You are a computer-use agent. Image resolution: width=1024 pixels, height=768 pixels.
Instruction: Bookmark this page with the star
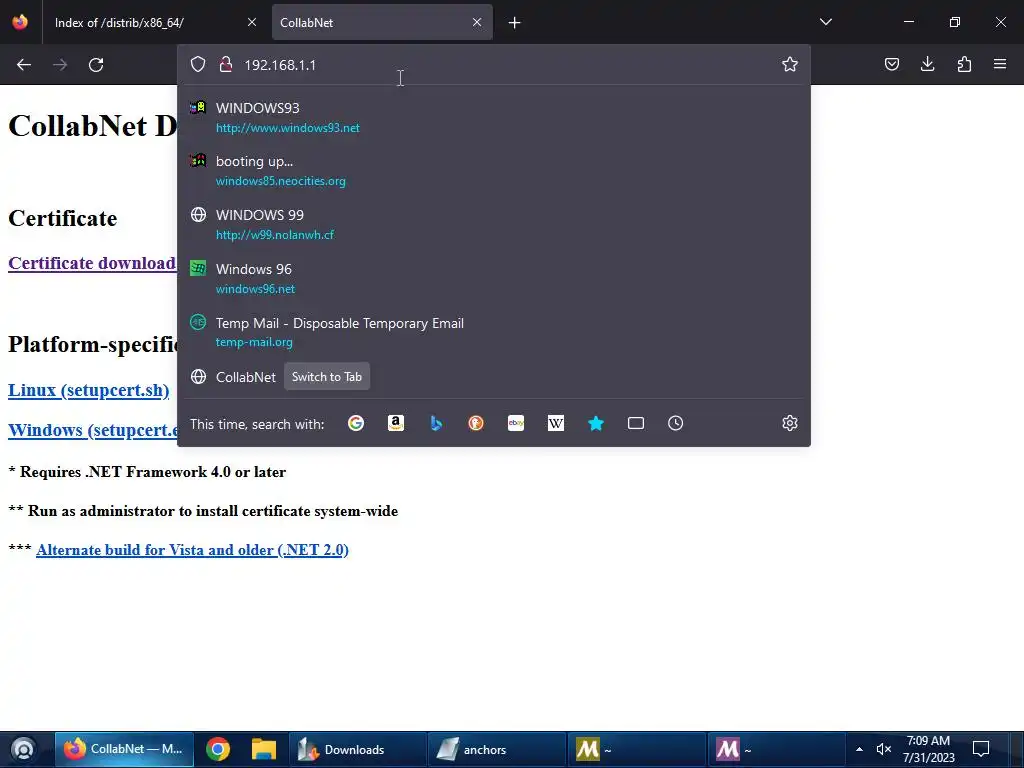790,64
